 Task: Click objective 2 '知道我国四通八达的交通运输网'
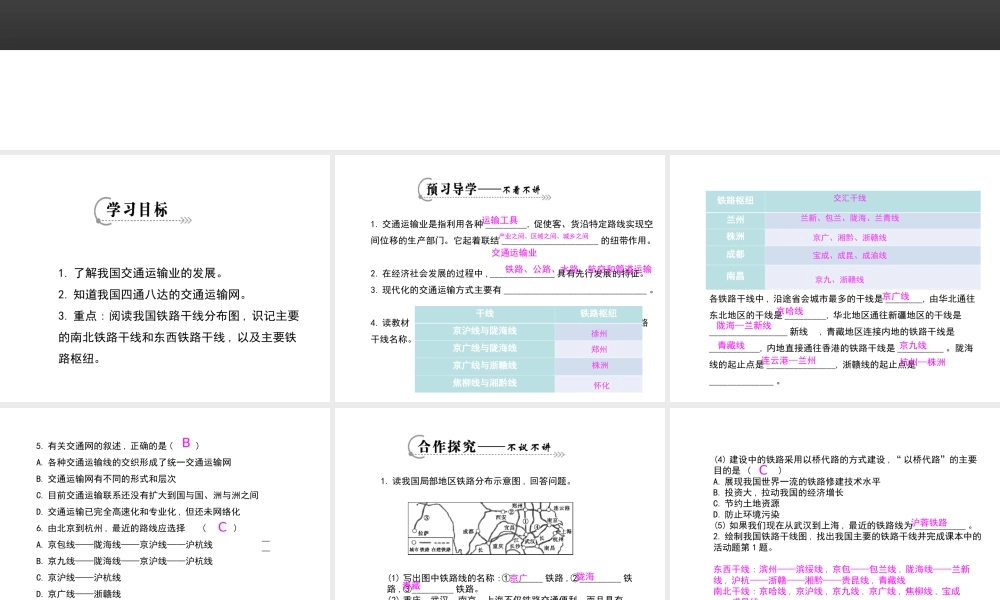[x=152, y=295]
